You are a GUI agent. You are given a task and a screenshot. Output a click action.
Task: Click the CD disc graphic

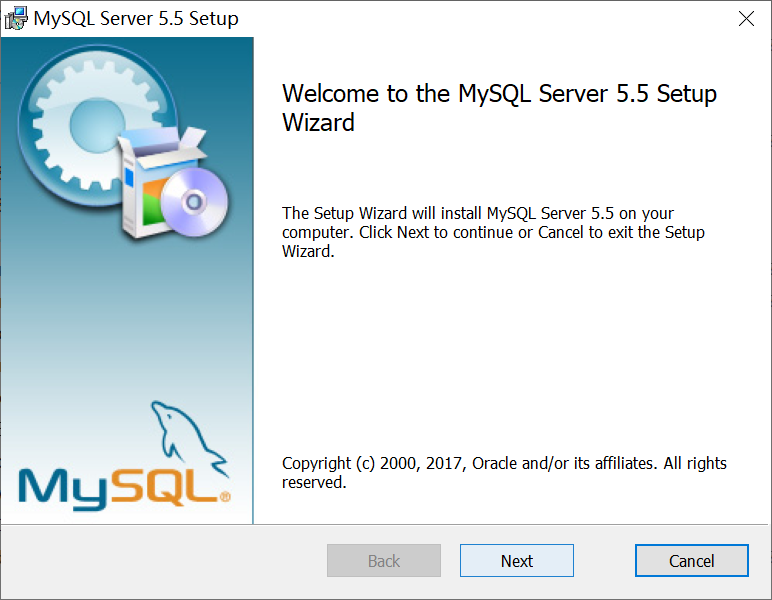click(197, 200)
